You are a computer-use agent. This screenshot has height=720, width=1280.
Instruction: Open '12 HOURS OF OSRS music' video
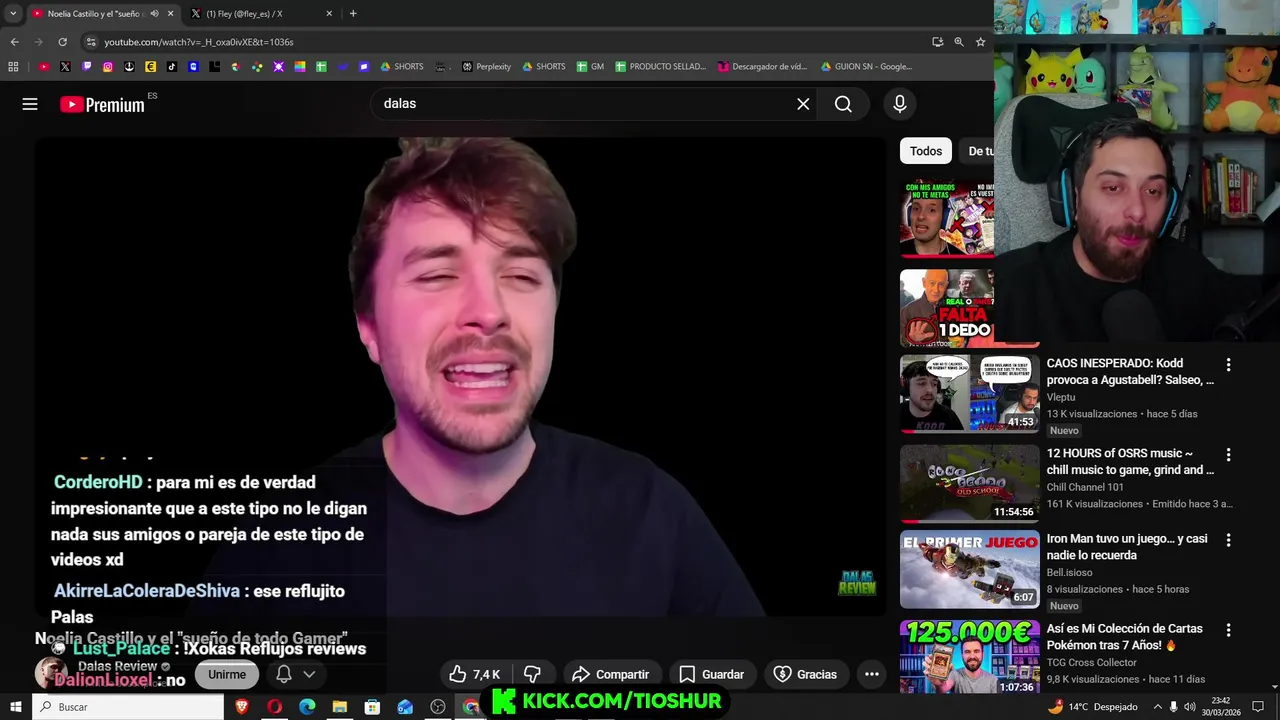1130,462
